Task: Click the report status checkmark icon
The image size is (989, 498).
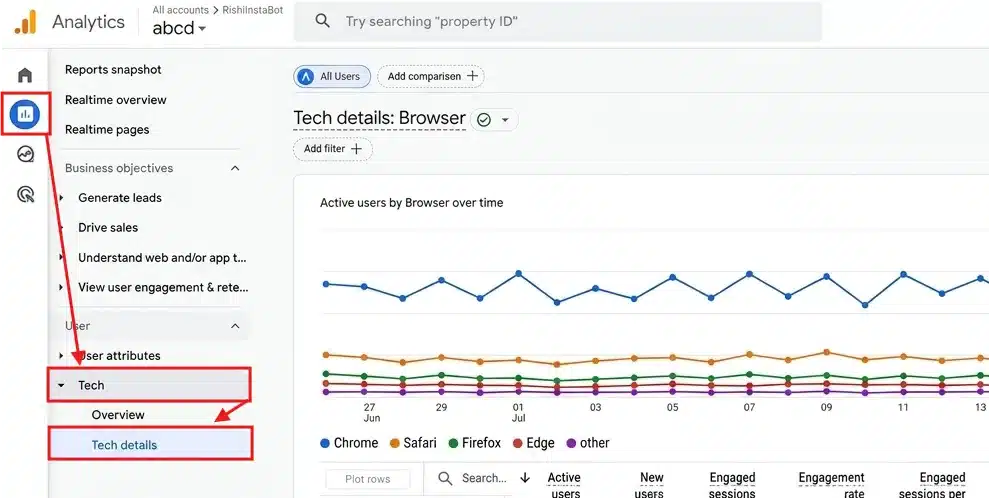Action: 484,120
